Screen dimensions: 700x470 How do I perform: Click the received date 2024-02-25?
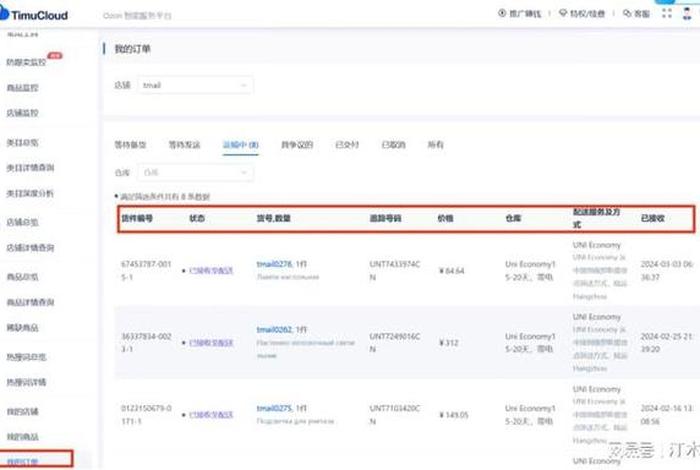click(x=667, y=343)
